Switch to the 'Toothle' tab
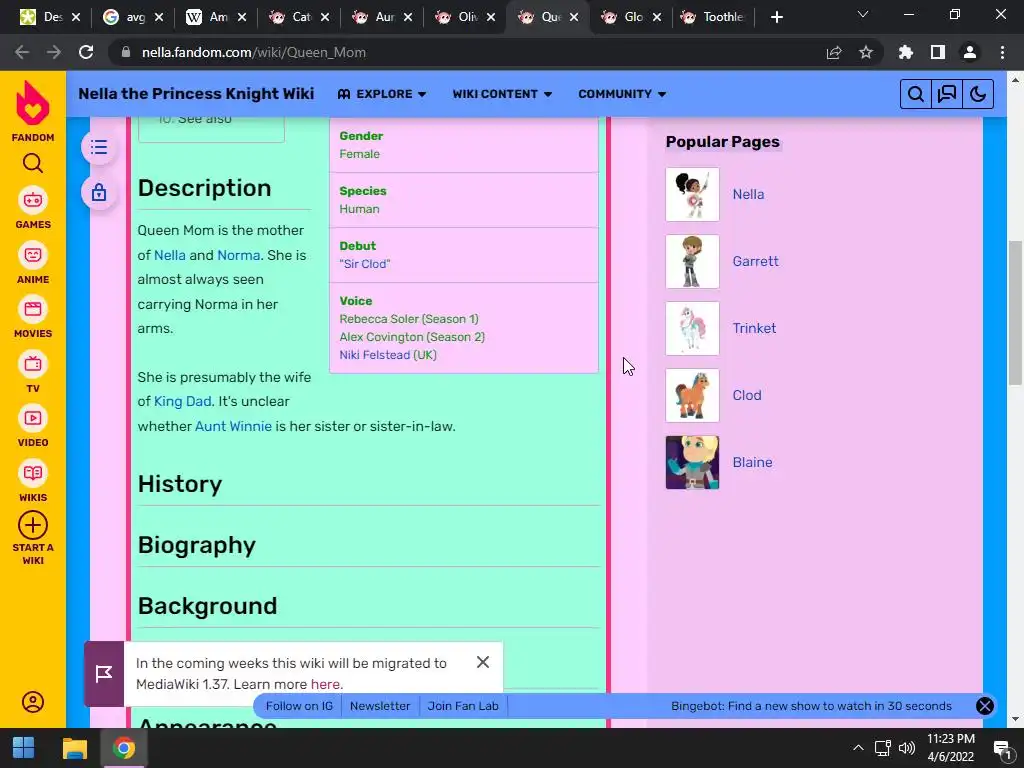The width and height of the screenshot is (1024, 768). (714, 17)
